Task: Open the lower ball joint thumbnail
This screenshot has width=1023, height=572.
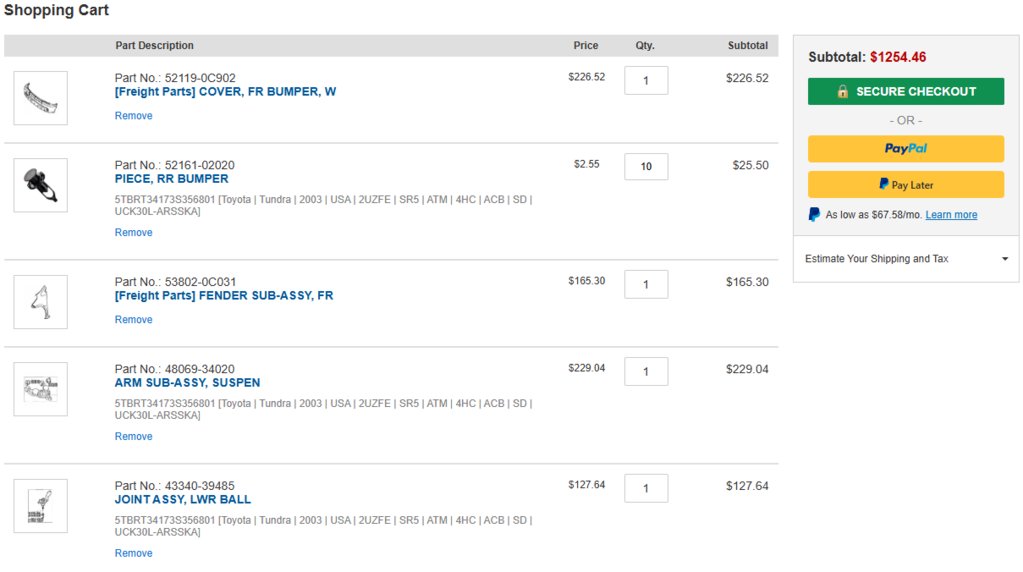Action: click(x=40, y=506)
